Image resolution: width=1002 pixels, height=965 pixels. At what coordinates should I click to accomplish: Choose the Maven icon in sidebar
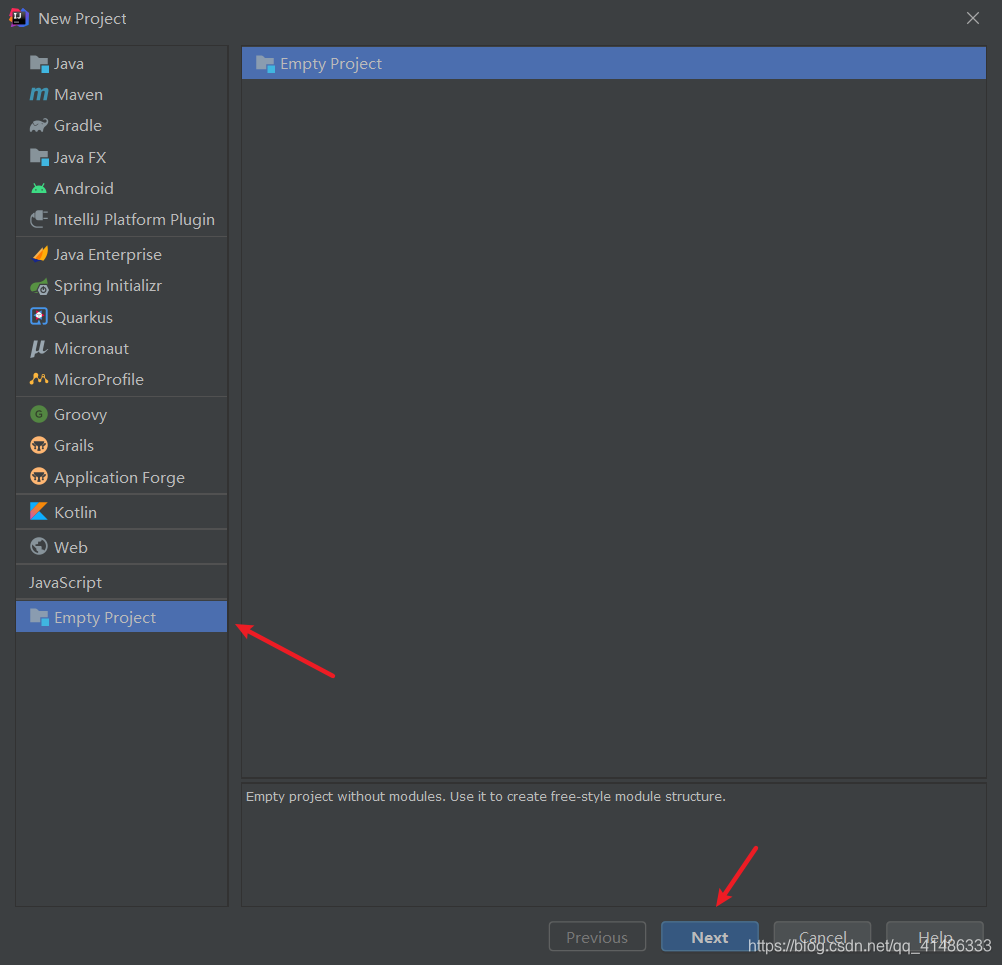click(x=39, y=95)
